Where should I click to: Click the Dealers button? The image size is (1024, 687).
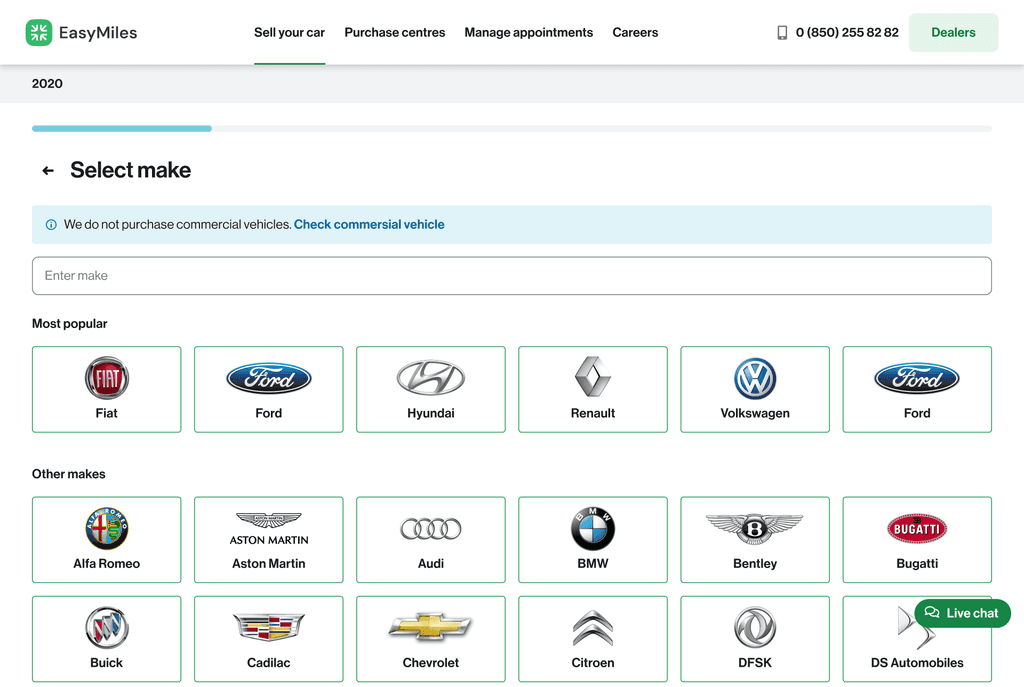pos(953,33)
